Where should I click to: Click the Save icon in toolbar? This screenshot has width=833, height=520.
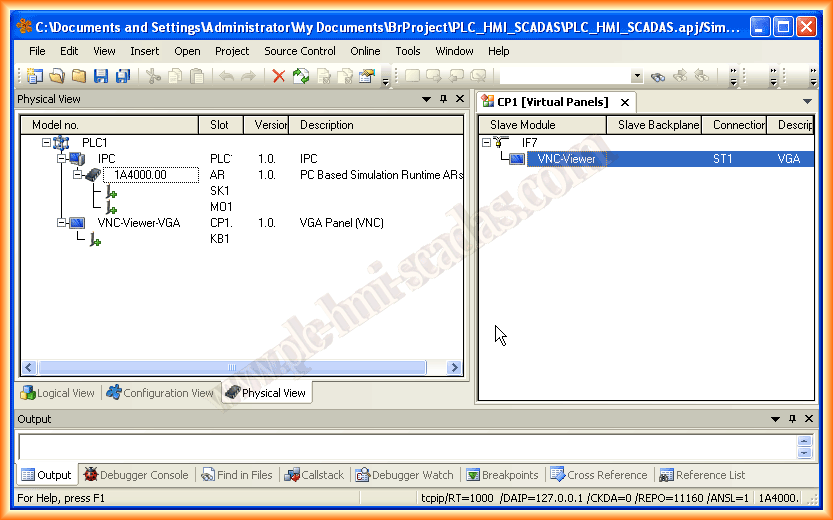(100, 76)
